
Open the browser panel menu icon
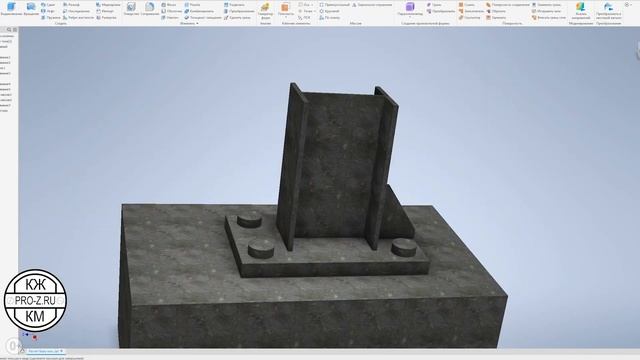click(x=15, y=30)
